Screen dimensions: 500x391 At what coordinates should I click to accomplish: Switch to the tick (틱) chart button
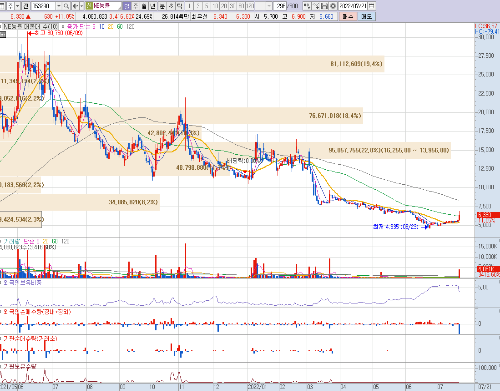tap(179, 6)
